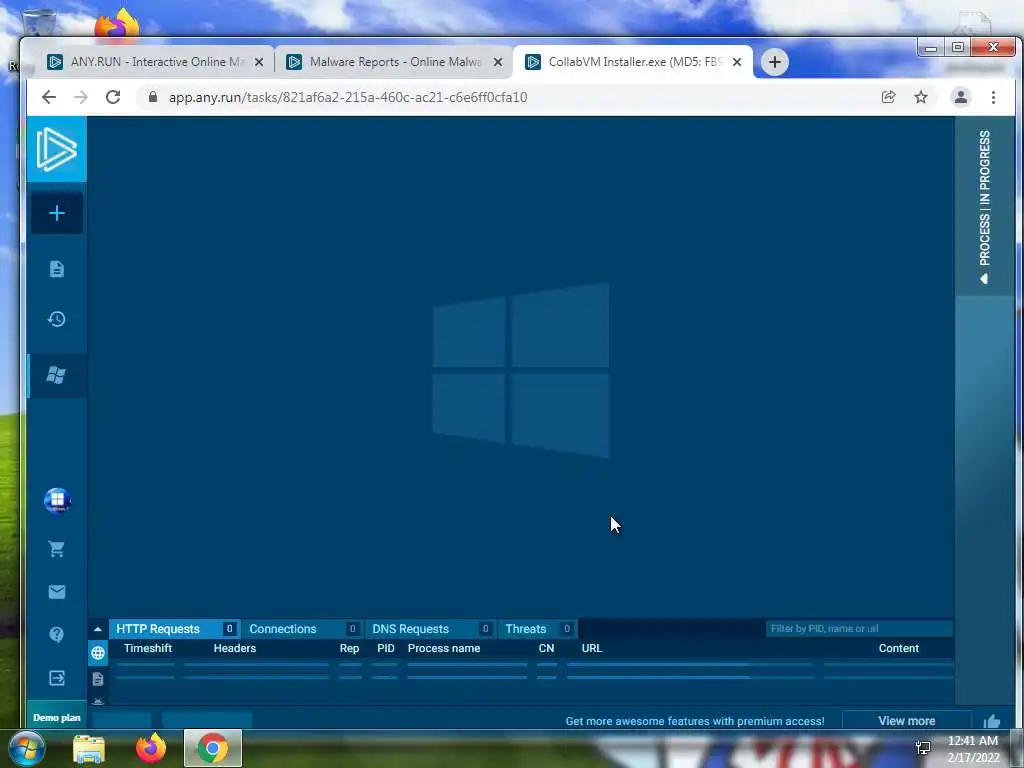
Task: Select the Windows flag icon in sidebar
Action: pyautogui.click(x=57, y=375)
